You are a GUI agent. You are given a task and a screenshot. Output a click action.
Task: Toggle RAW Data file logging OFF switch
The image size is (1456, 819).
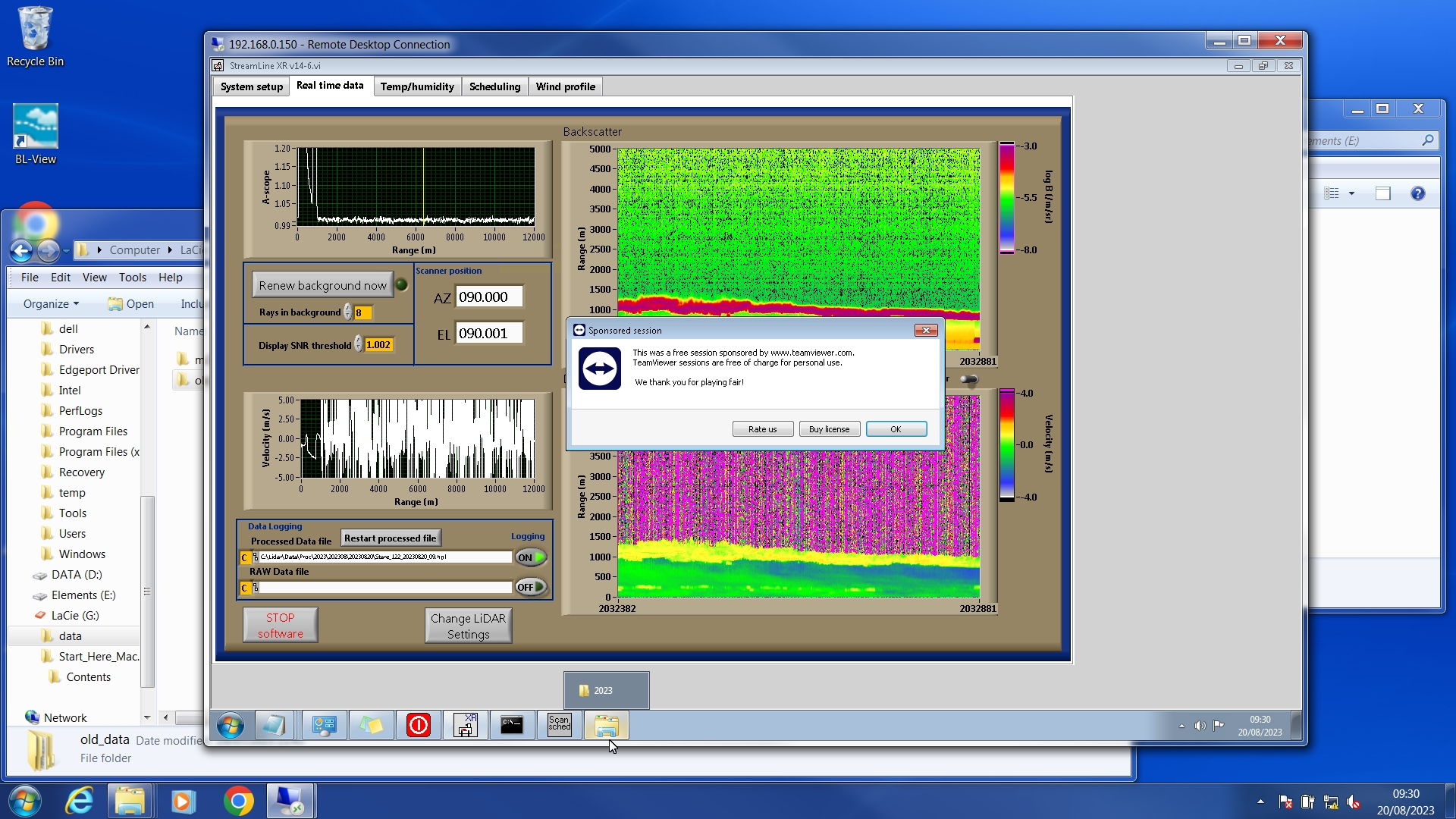531,587
